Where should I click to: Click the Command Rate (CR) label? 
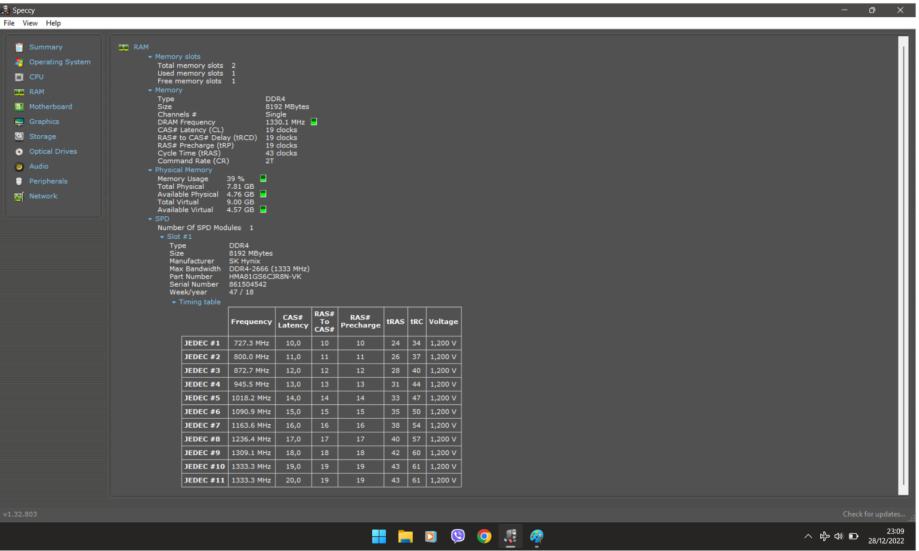(193, 161)
